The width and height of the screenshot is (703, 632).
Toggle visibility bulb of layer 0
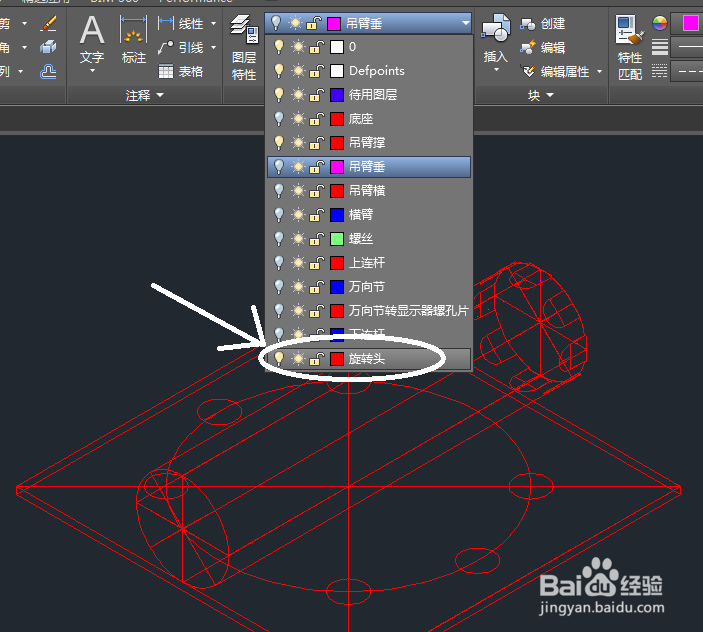coord(279,47)
